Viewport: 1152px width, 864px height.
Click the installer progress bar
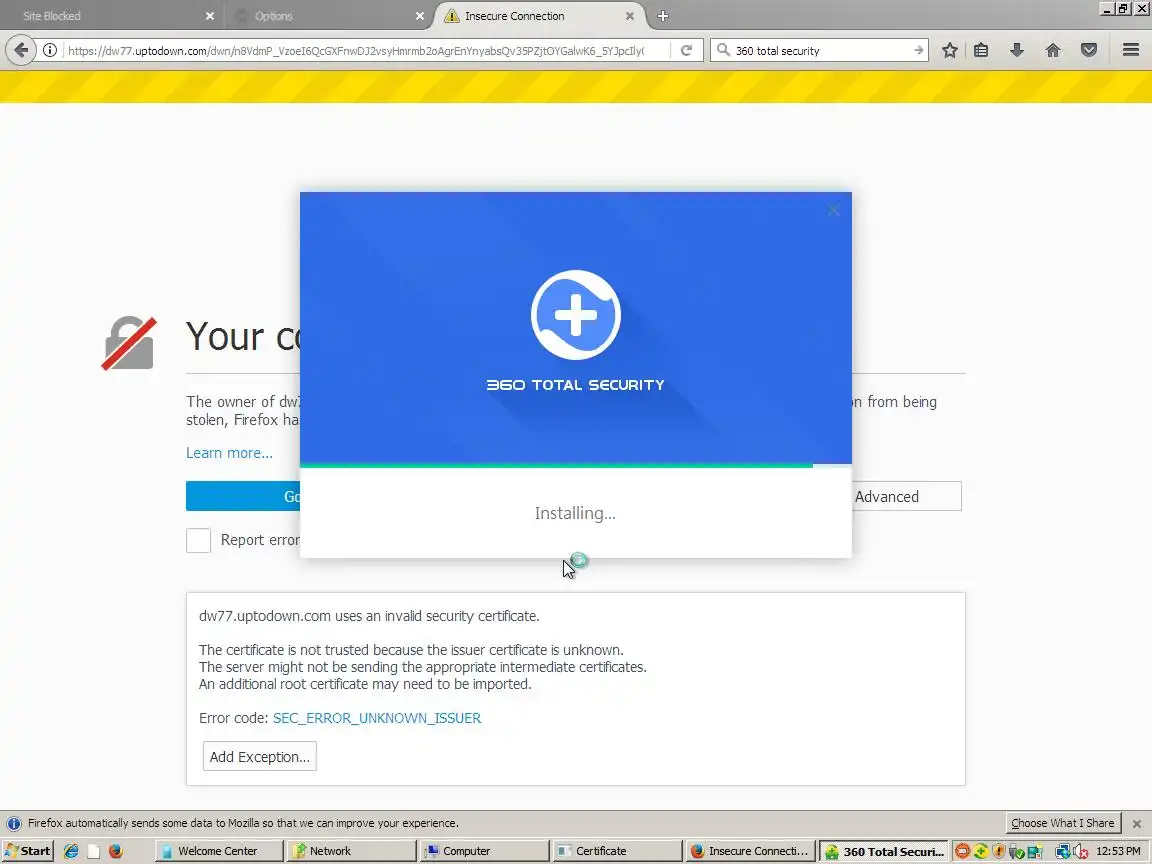pyautogui.click(x=575, y=465)
